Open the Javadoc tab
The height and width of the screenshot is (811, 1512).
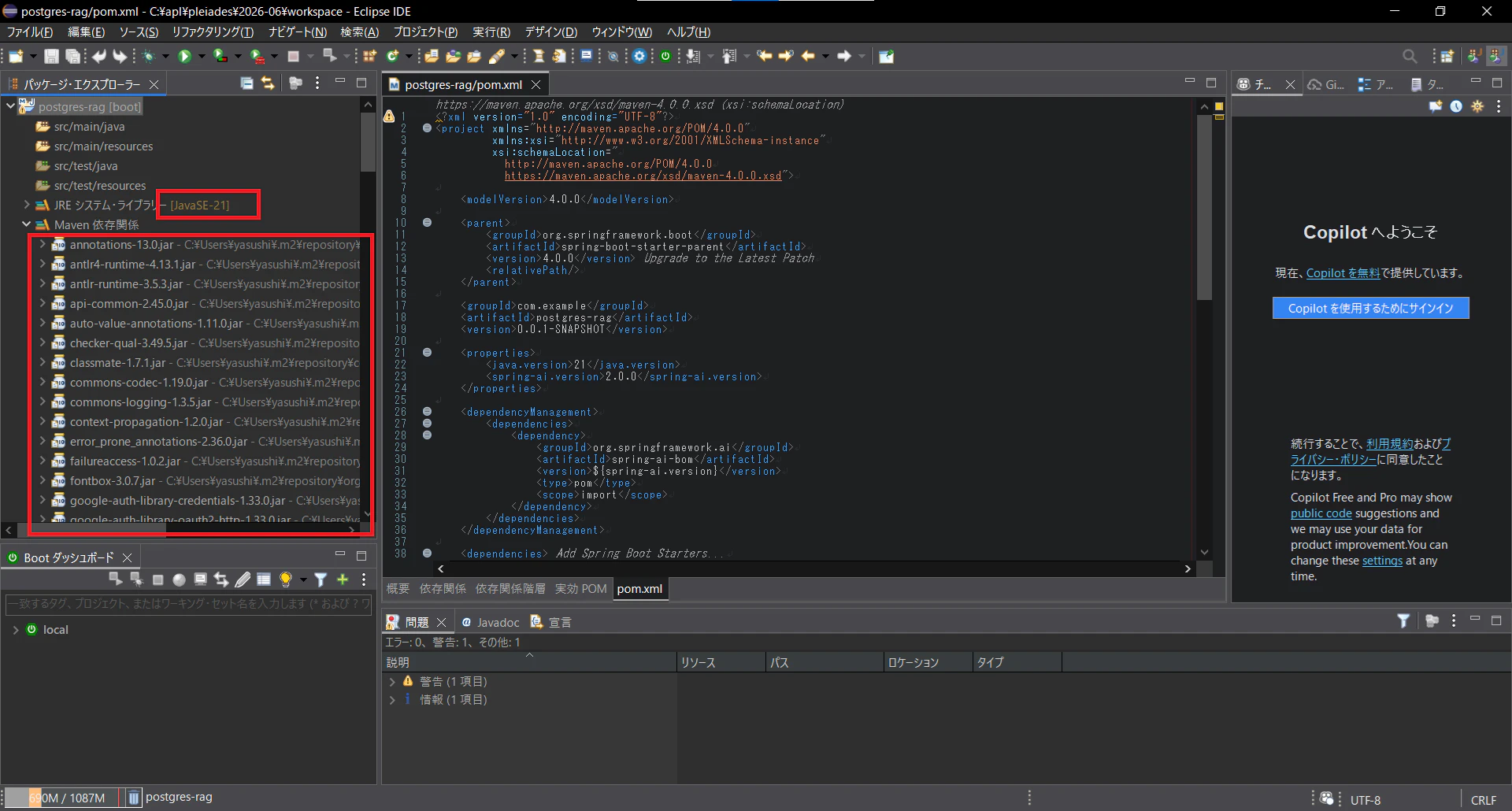point(490,622)
